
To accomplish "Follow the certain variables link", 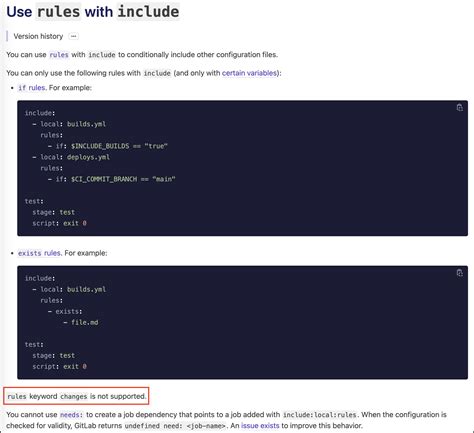I will point(249,73).
